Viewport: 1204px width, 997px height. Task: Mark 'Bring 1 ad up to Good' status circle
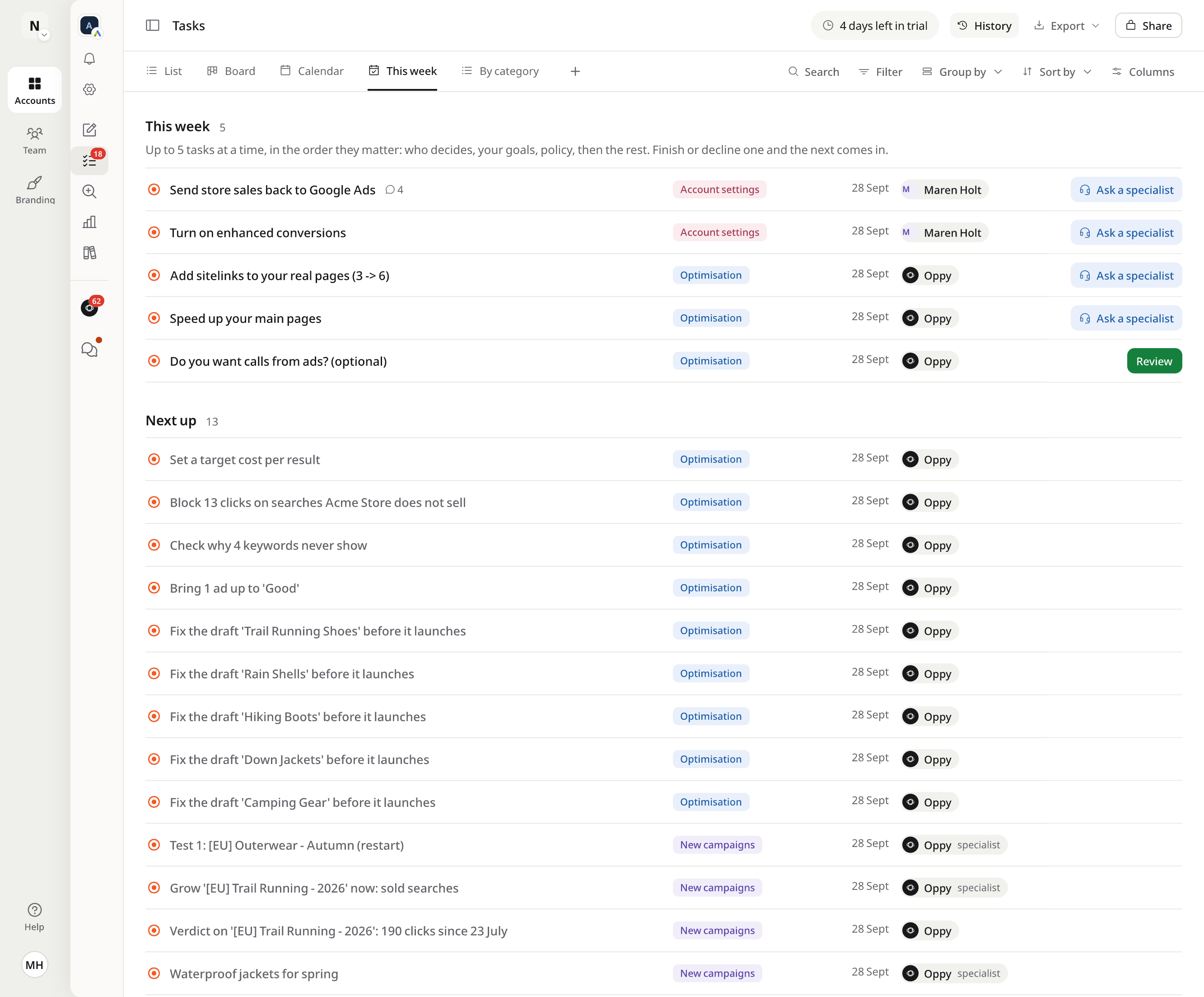click(x=154, y=587)
